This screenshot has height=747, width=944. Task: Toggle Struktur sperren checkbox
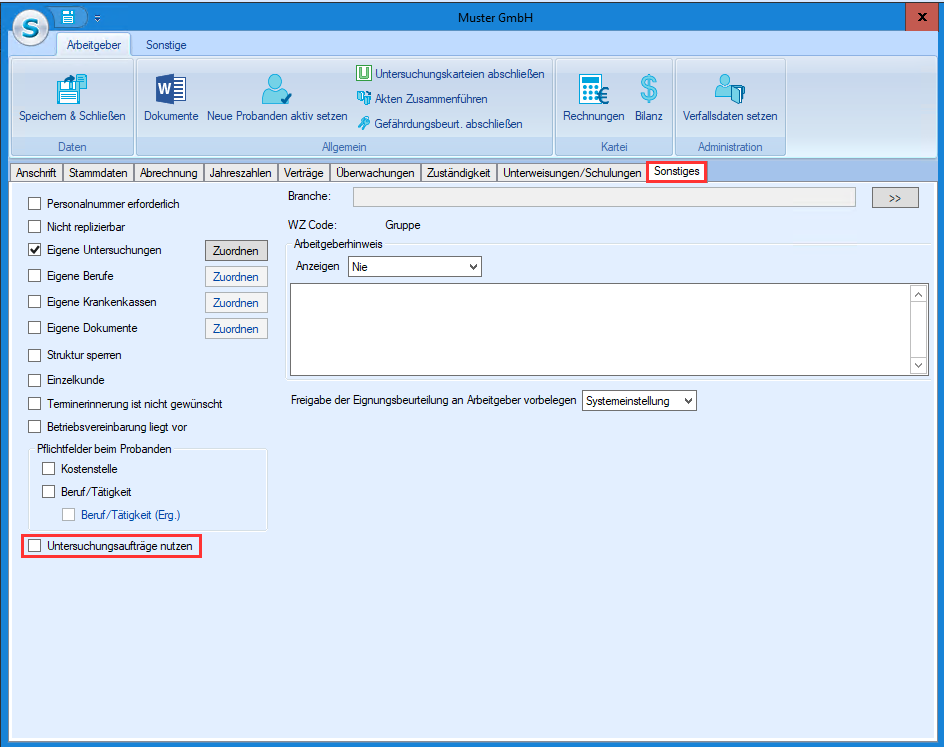(34, 355)
